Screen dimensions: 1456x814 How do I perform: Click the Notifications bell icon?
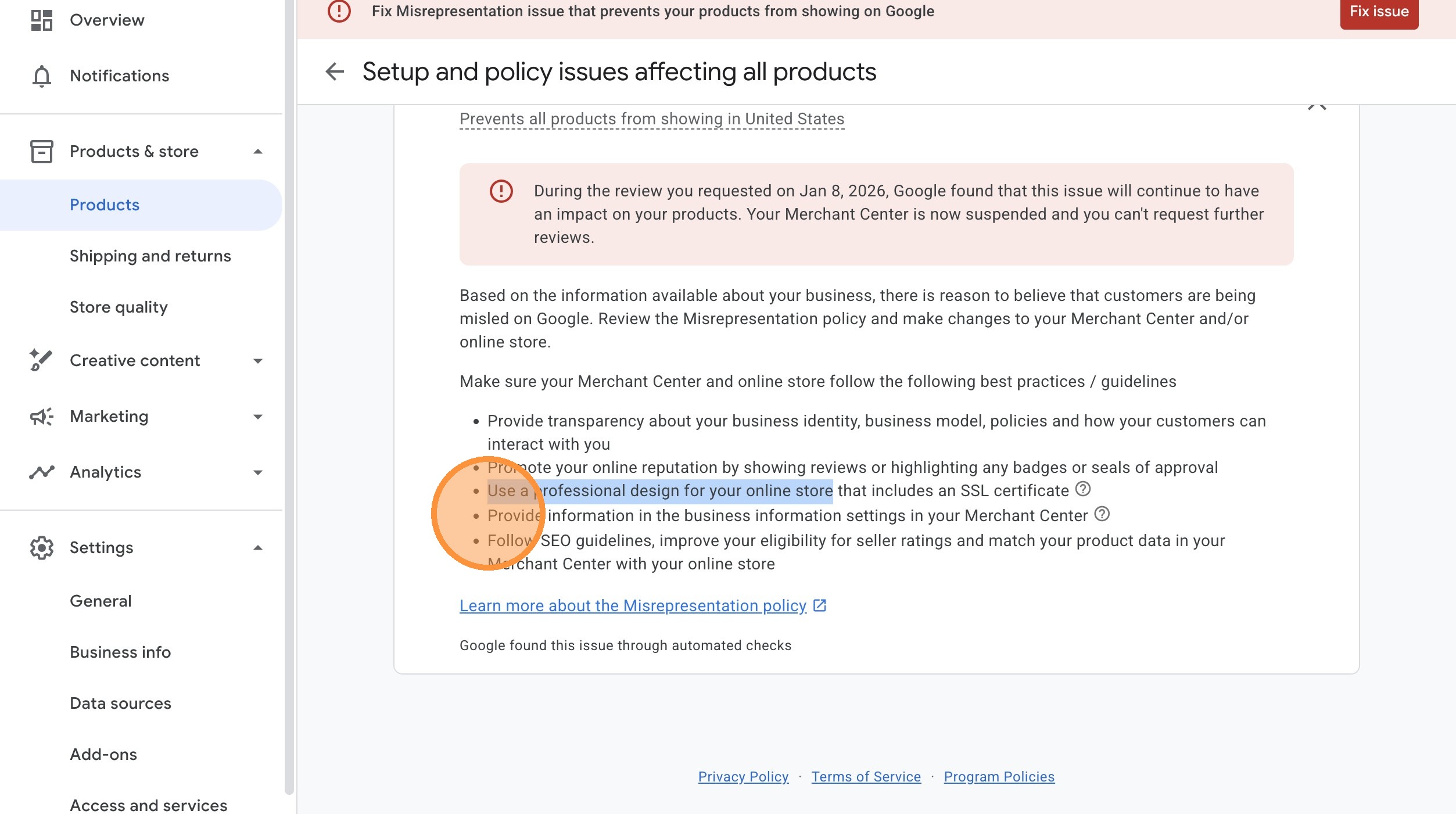tap(41, 76)
